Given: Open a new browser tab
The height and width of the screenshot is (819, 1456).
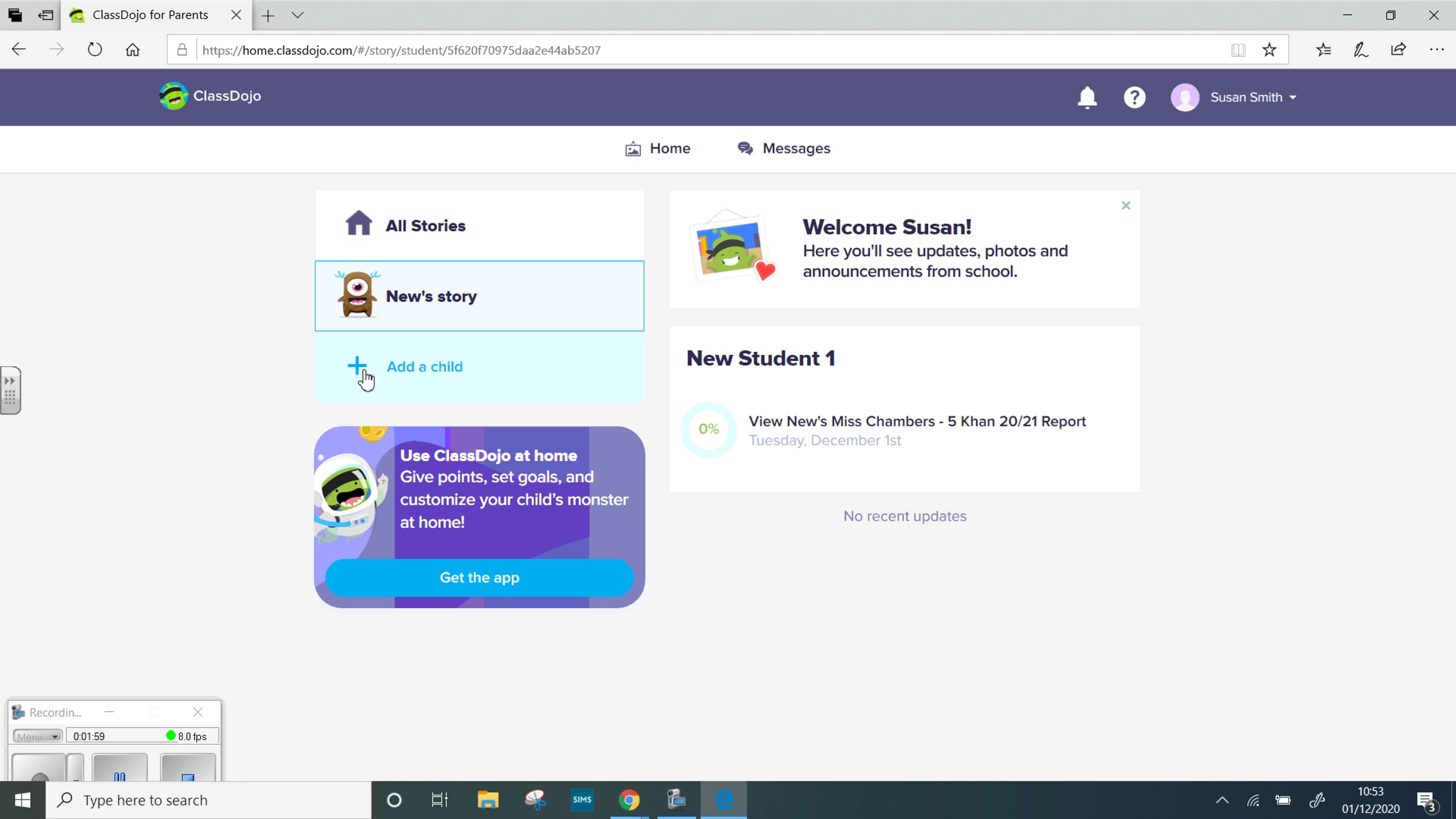Looking at the screenshot, I should point(268,15).
